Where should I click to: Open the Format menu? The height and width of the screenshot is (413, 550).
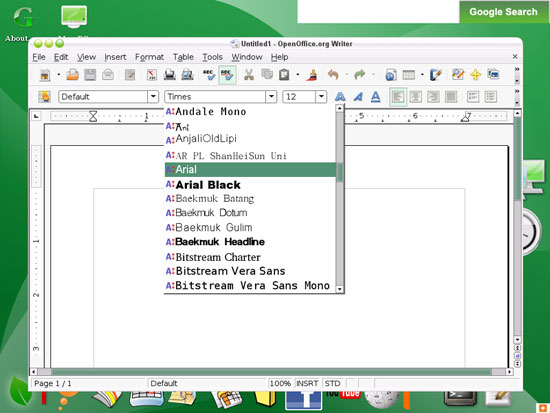point(149,57)
